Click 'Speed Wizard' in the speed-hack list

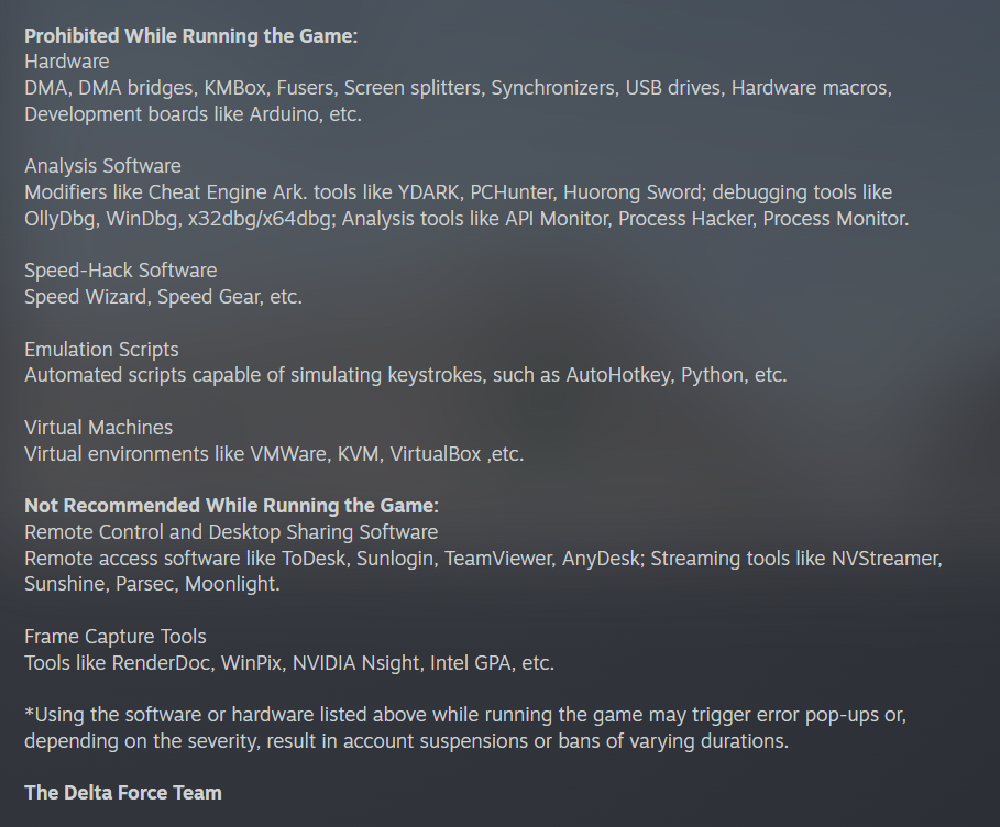coord(85,297)
